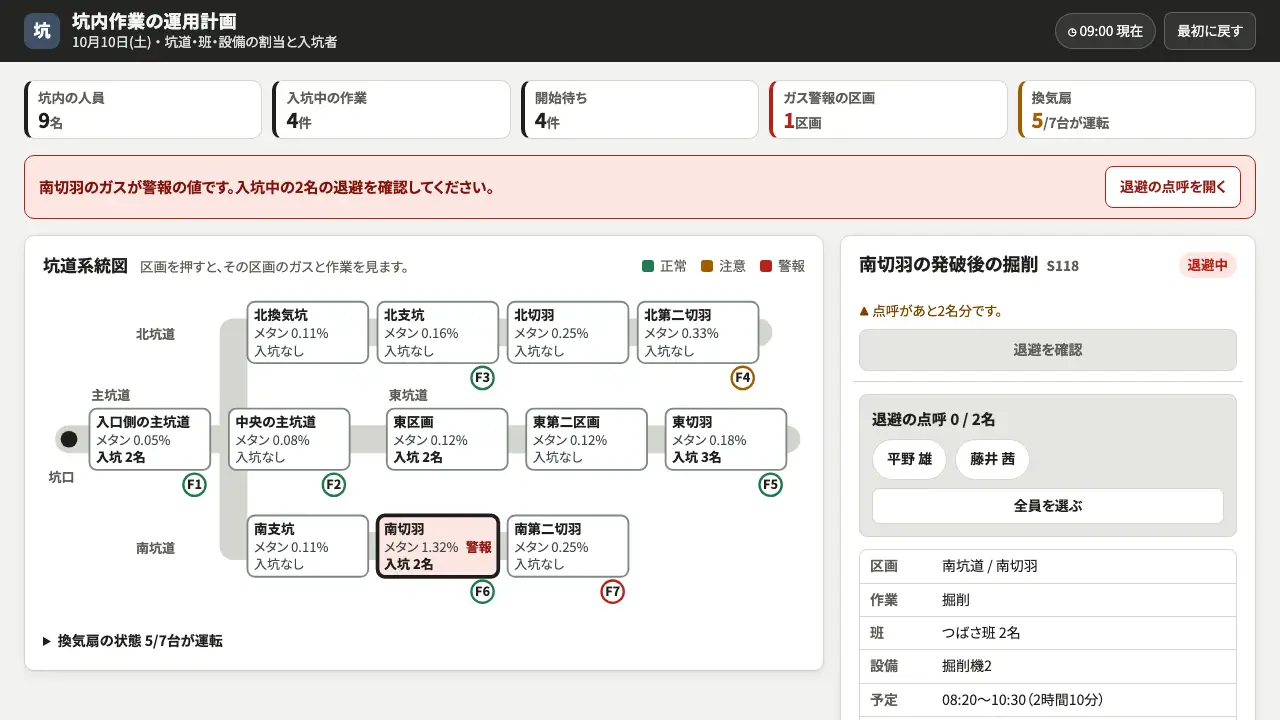Toggle roll-call chip 藤井 茜
1280x720 pixels.
point(992,460)
